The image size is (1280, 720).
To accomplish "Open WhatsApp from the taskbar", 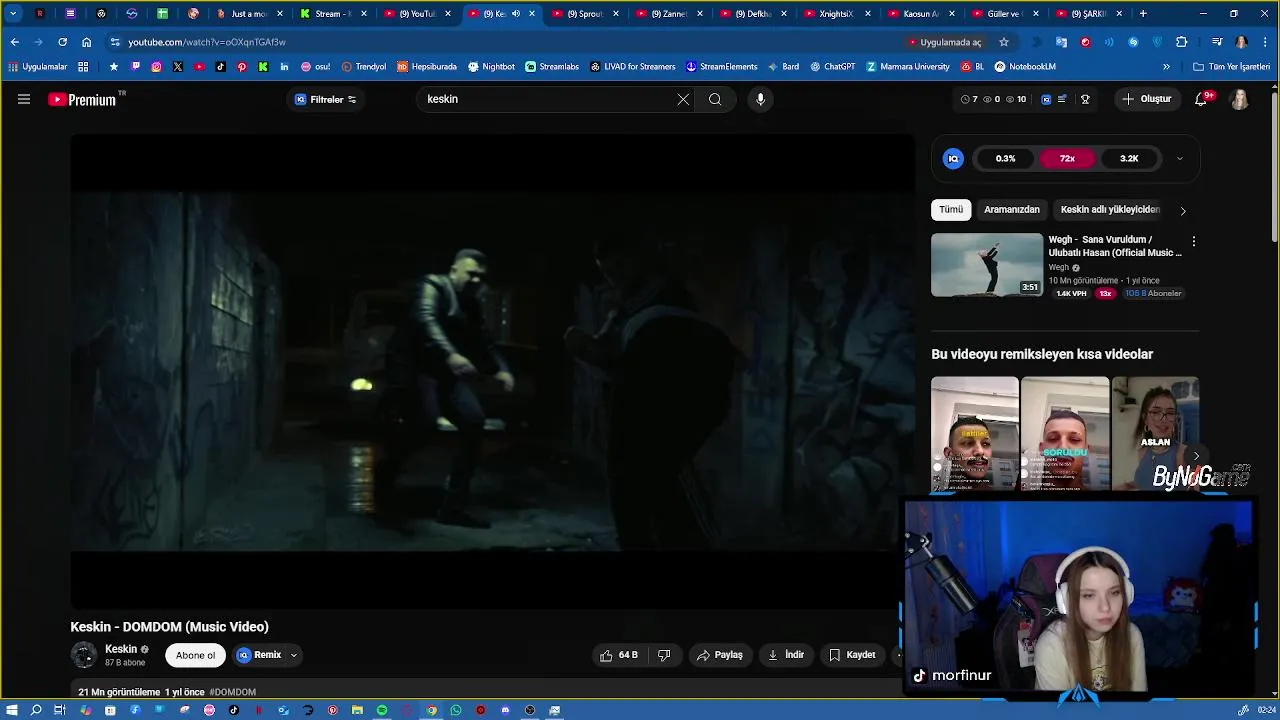I will click(456, 710).
